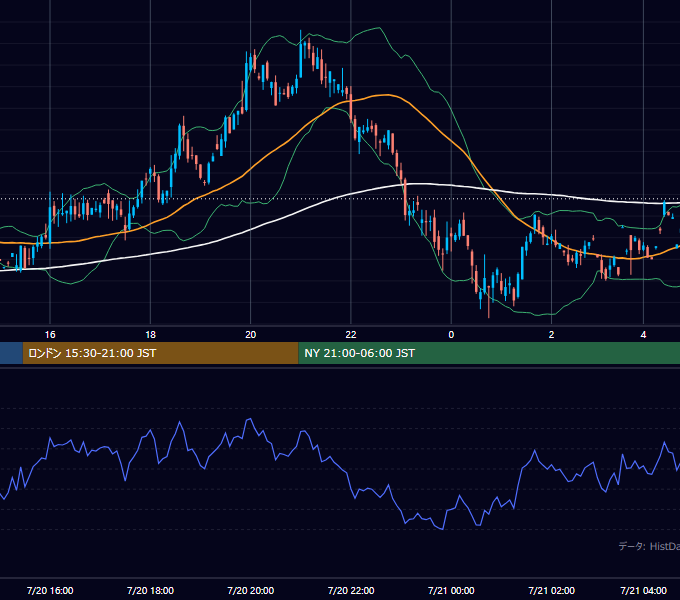This screenshot has width=680, height=600.
Task: Select the ロンドン 15:30-21:00 JST session band
Action: pyautogui.click(x=160, y=353)
